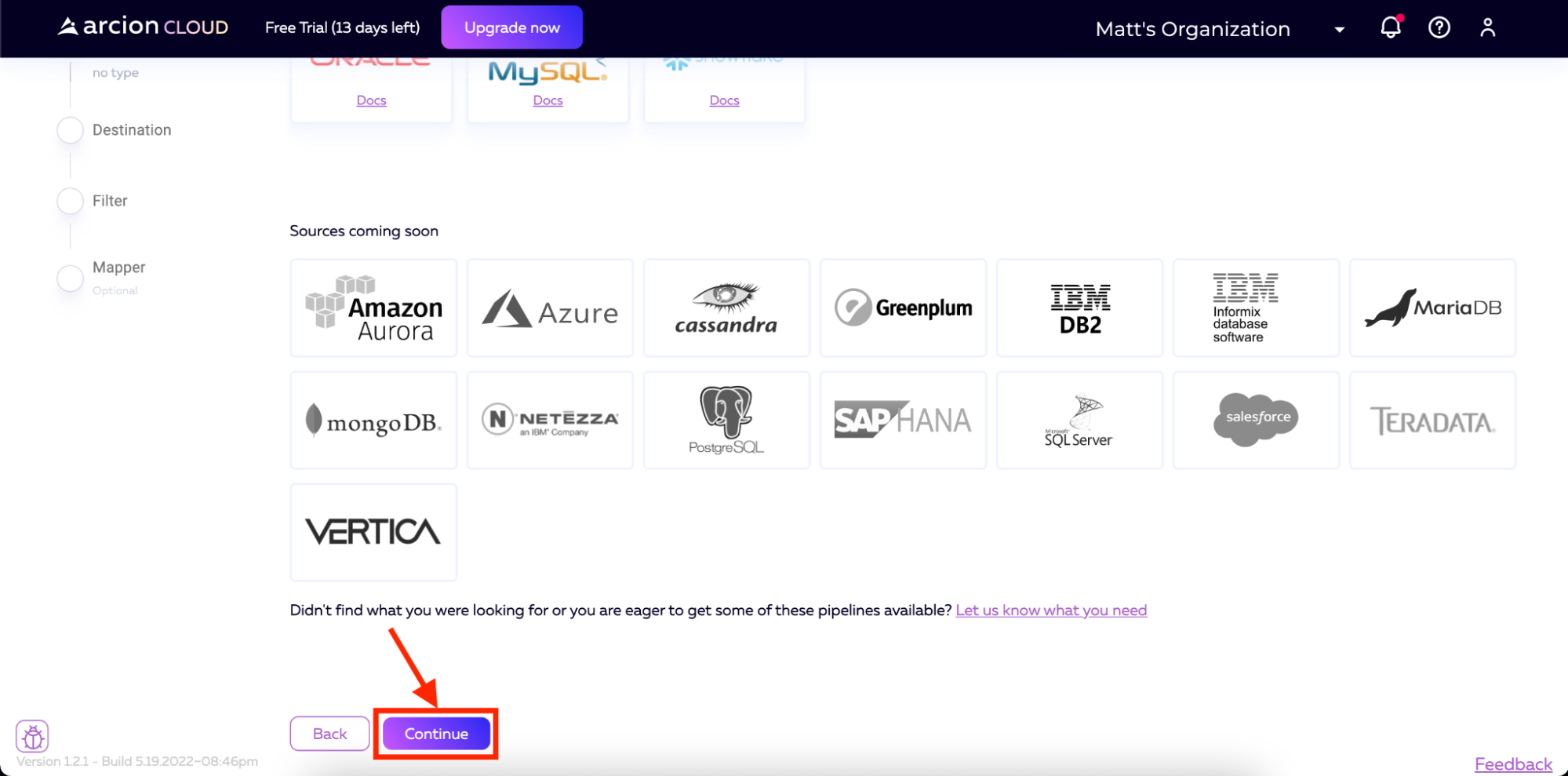Open the help question mark icon
The height and width of the screenshot is (776, 1568).
coord(1439,27)
